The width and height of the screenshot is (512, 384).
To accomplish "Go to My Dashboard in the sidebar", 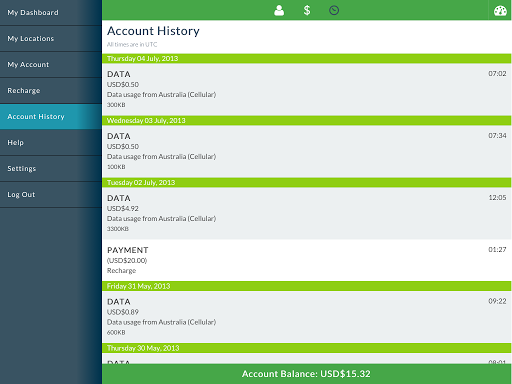I will point(51,13).
